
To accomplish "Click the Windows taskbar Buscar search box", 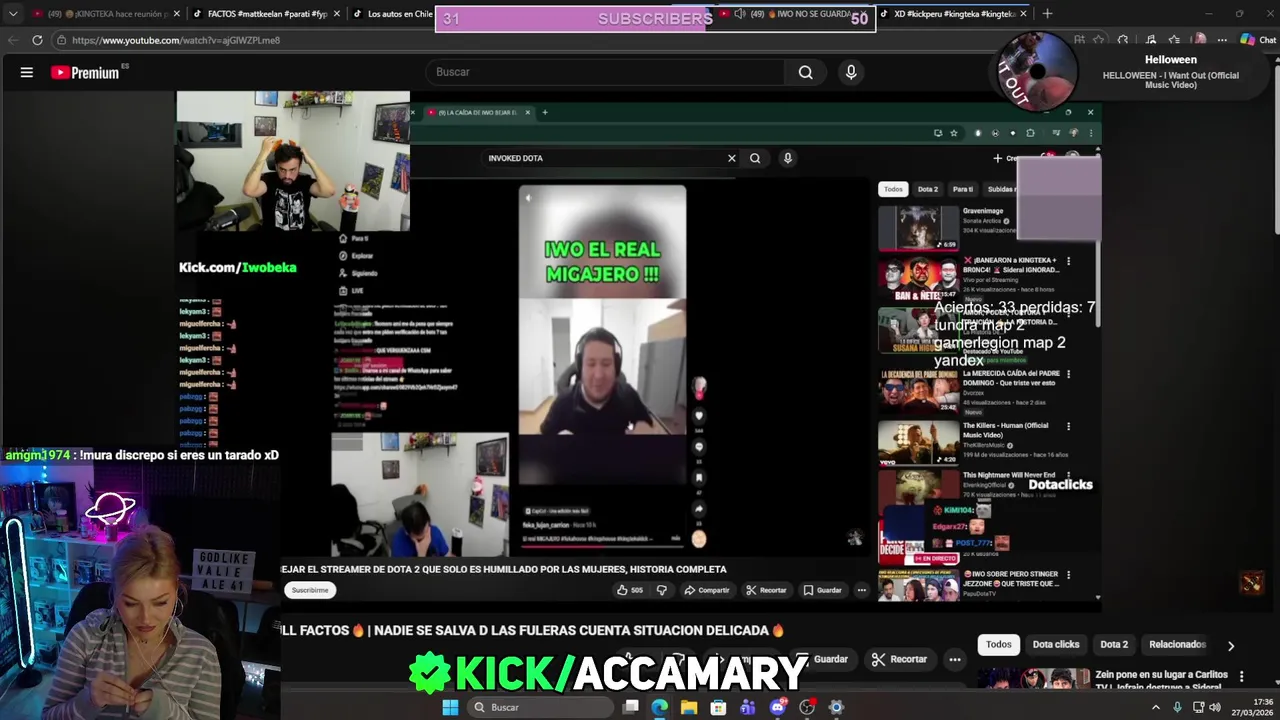I will pos(538,707).
